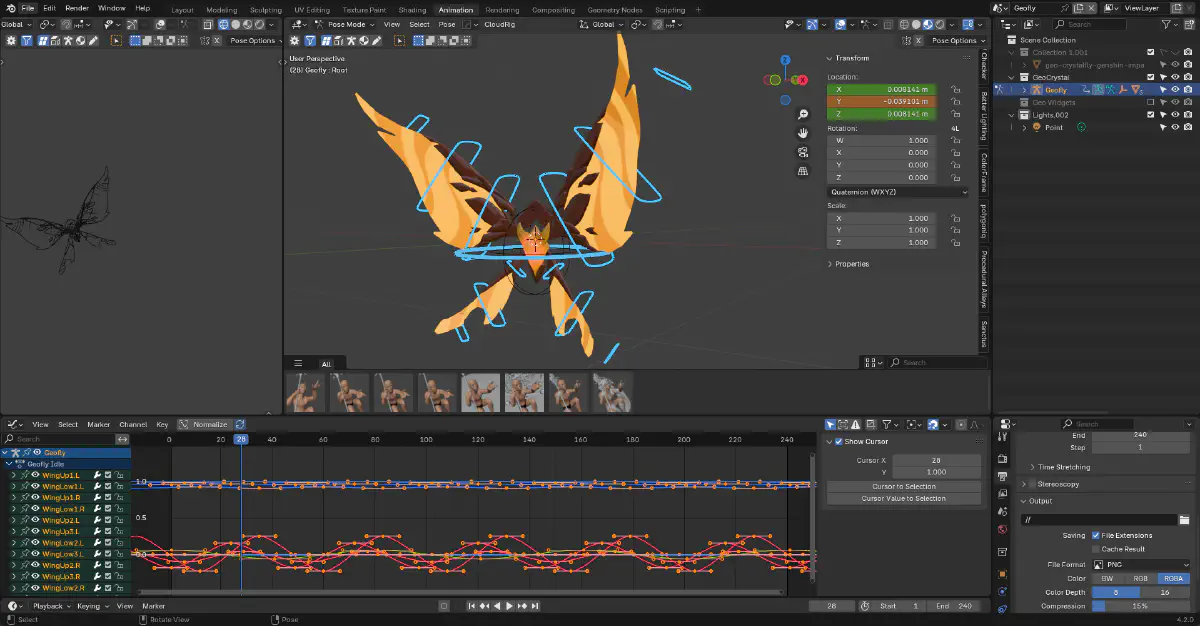
Task: Switch to orthographic grid view icon
Action: coord(803,171)
